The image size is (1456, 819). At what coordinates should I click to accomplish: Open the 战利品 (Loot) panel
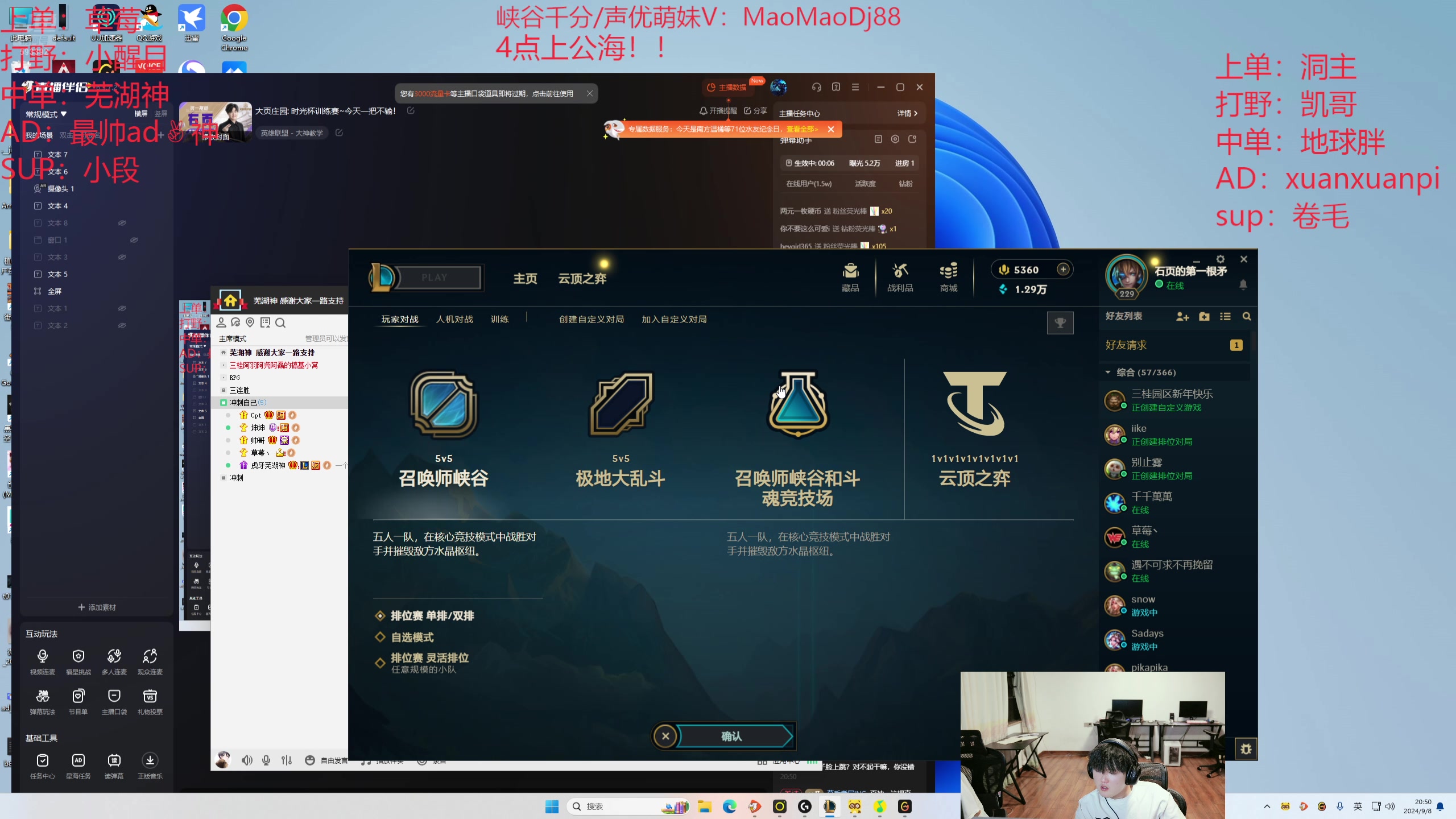[900, 277]
